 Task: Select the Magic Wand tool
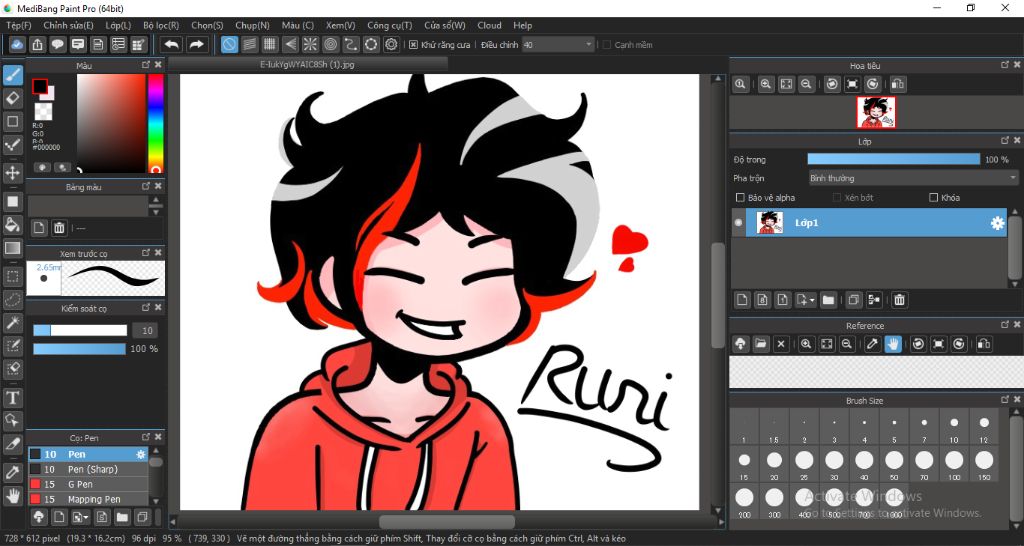pos(12,323)
